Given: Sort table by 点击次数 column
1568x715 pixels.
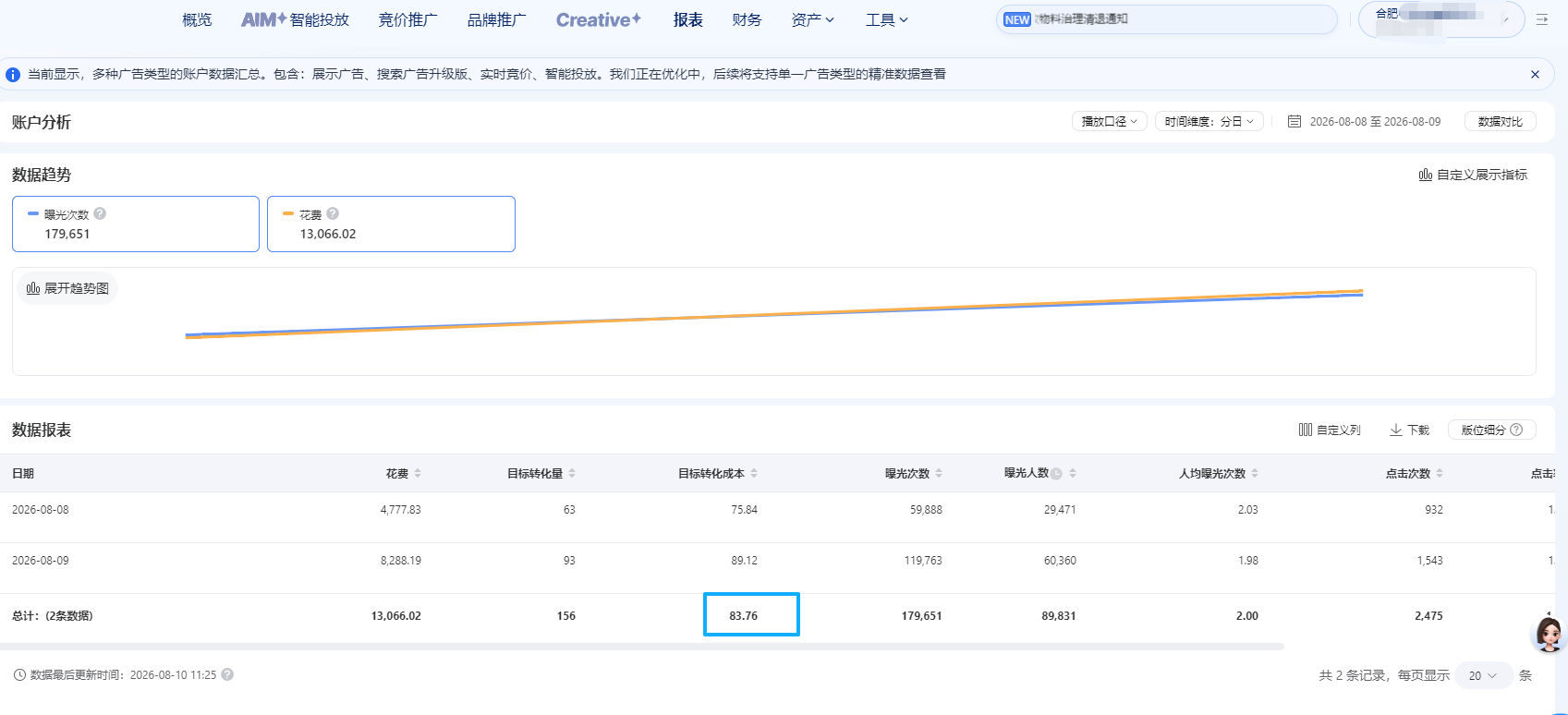Looking at the screenshot, I should pyautogui.click(x=1440, y=473).
